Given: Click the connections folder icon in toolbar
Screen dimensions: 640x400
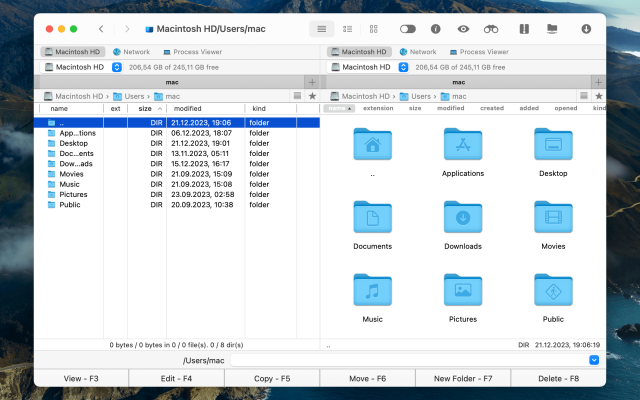Looking at the screenshot, I should pyautogui.click(x=552, y=29).
